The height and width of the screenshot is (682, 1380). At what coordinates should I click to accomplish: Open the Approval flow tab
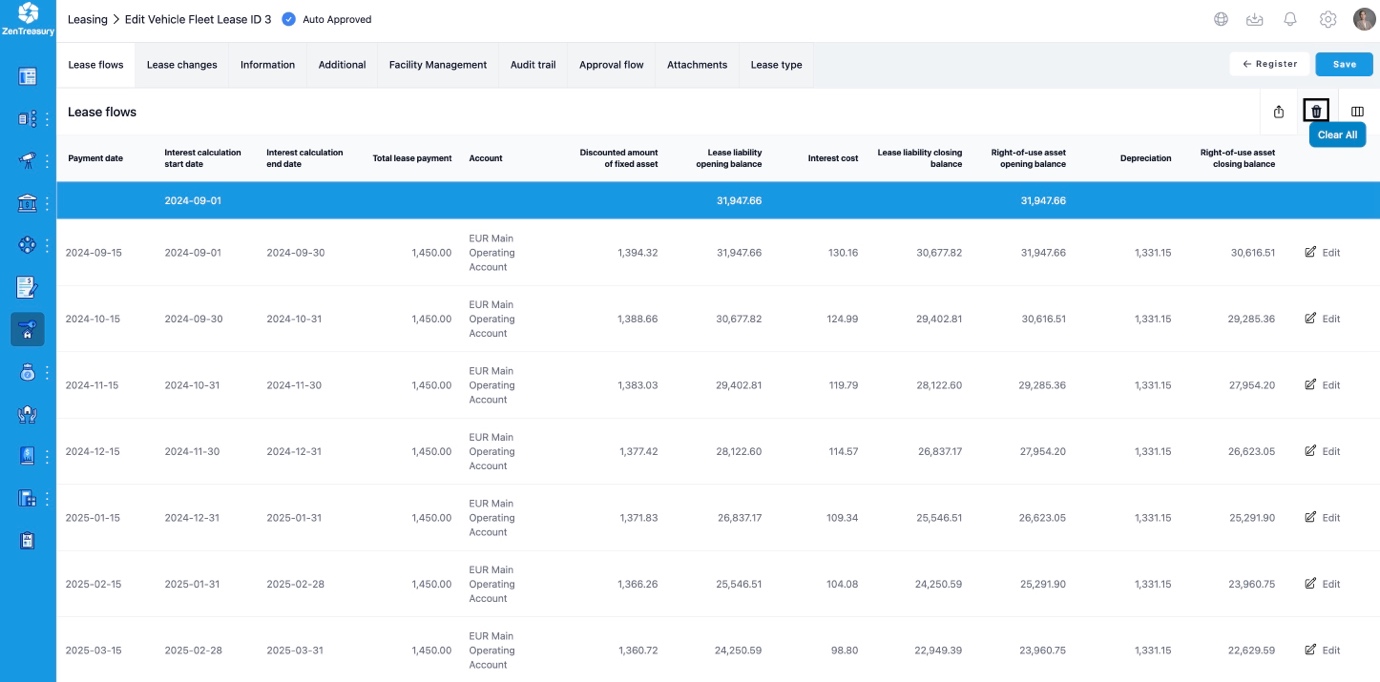(611, 65)
